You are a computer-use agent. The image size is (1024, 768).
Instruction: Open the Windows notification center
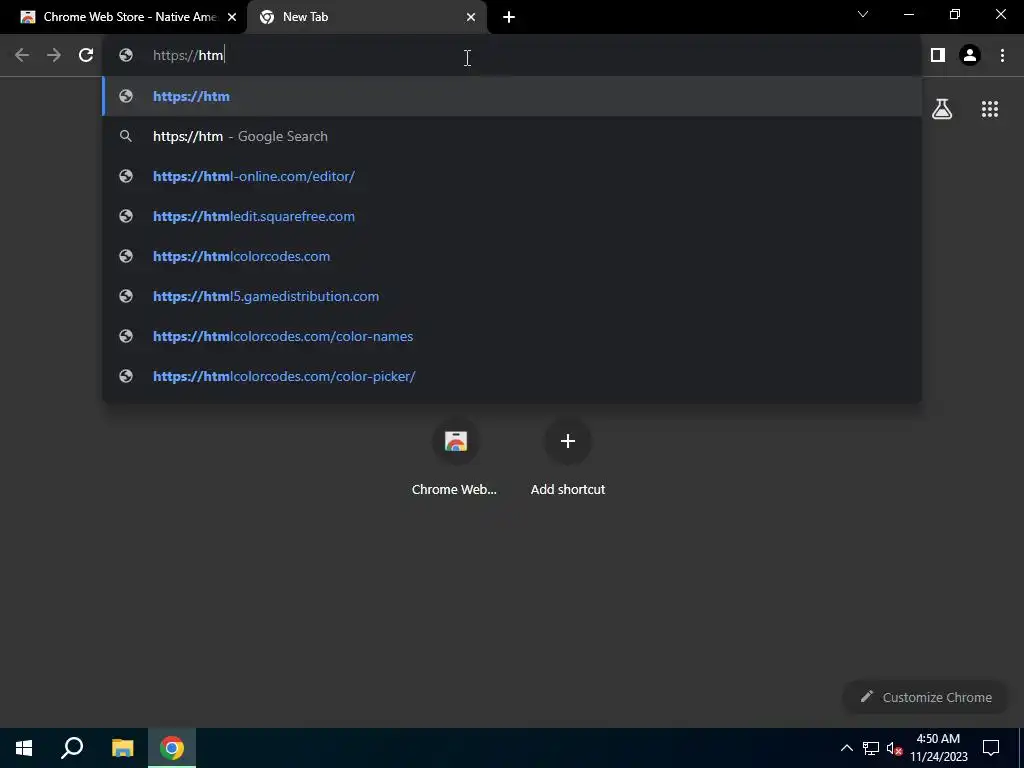991,748
